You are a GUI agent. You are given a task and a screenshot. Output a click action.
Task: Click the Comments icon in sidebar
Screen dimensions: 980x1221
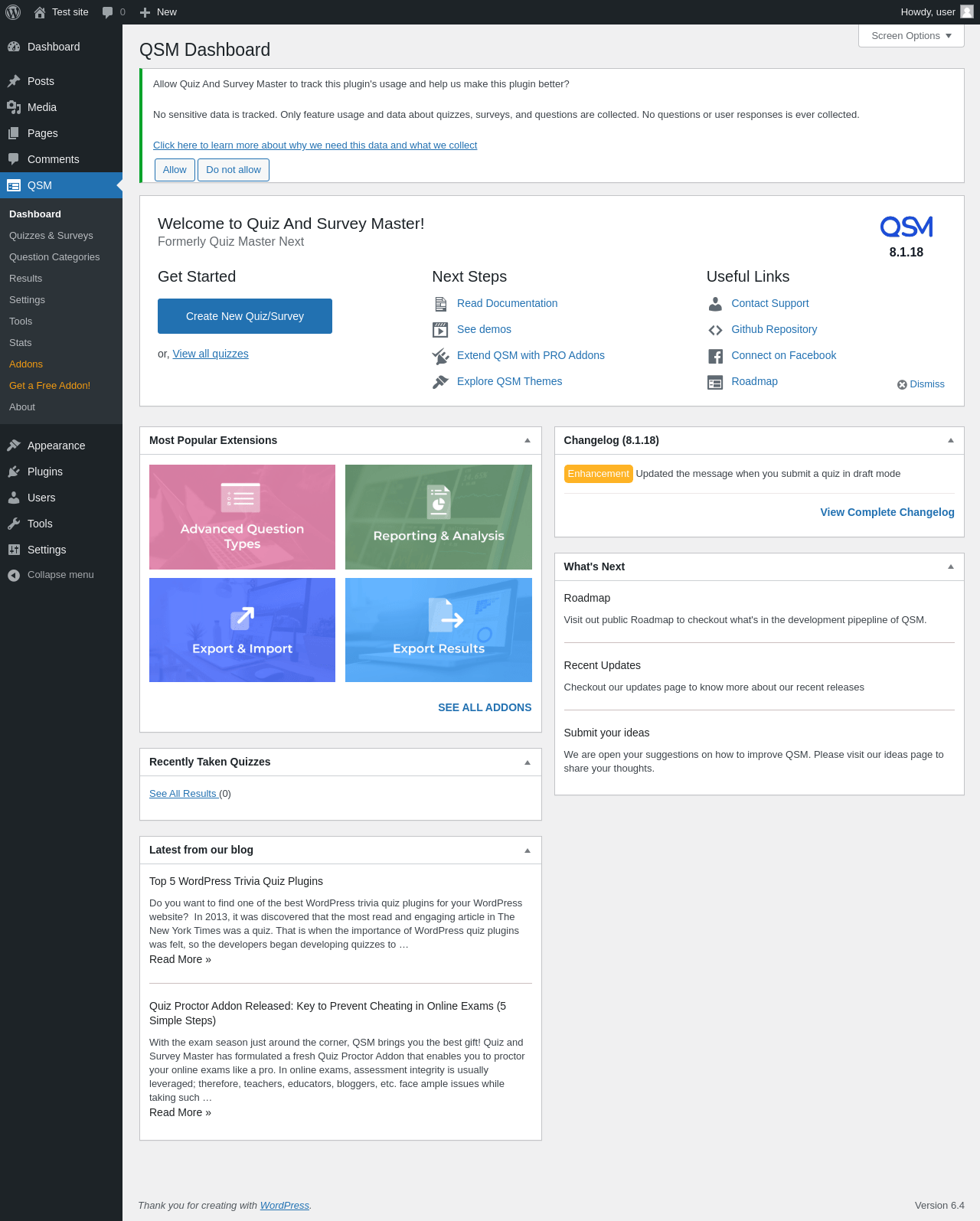click(14, 159)
